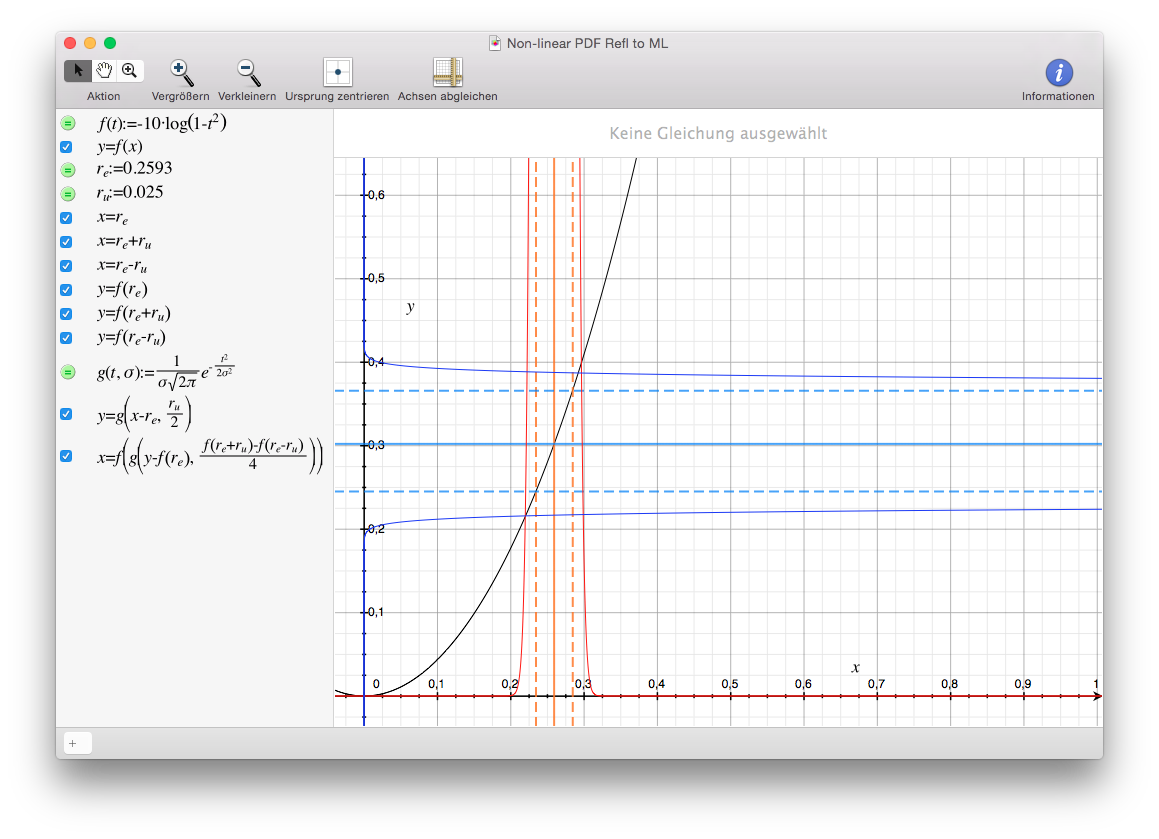Click the Ursprung zentrieren icon
Image resolution: width=1159 pixels, height=839 pixels.
(338, 72)
